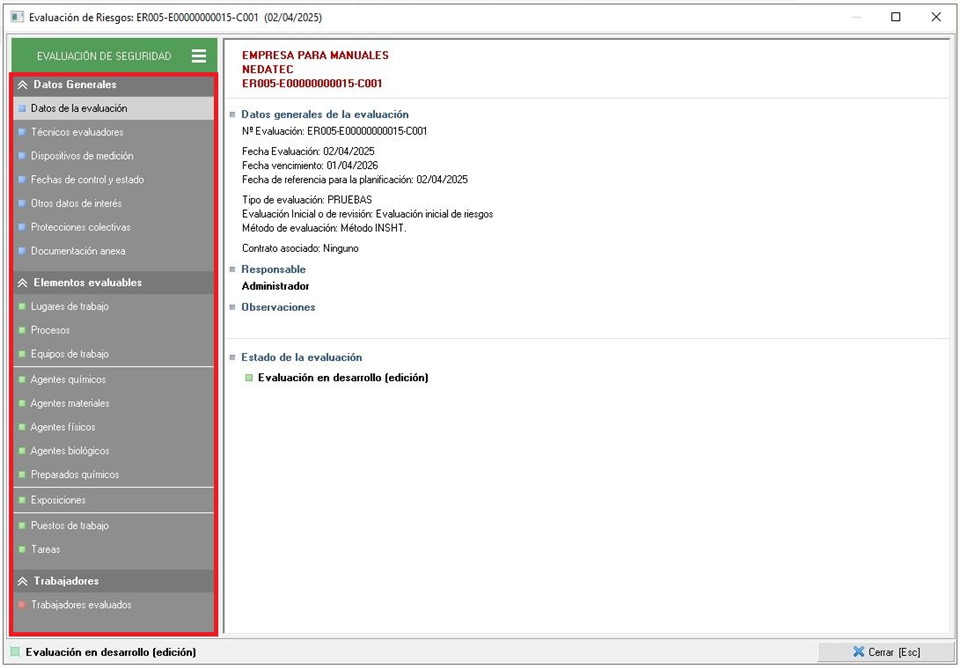Collapse the Trabajadores section
The image size is (960, 669).
tap(23, 581)
